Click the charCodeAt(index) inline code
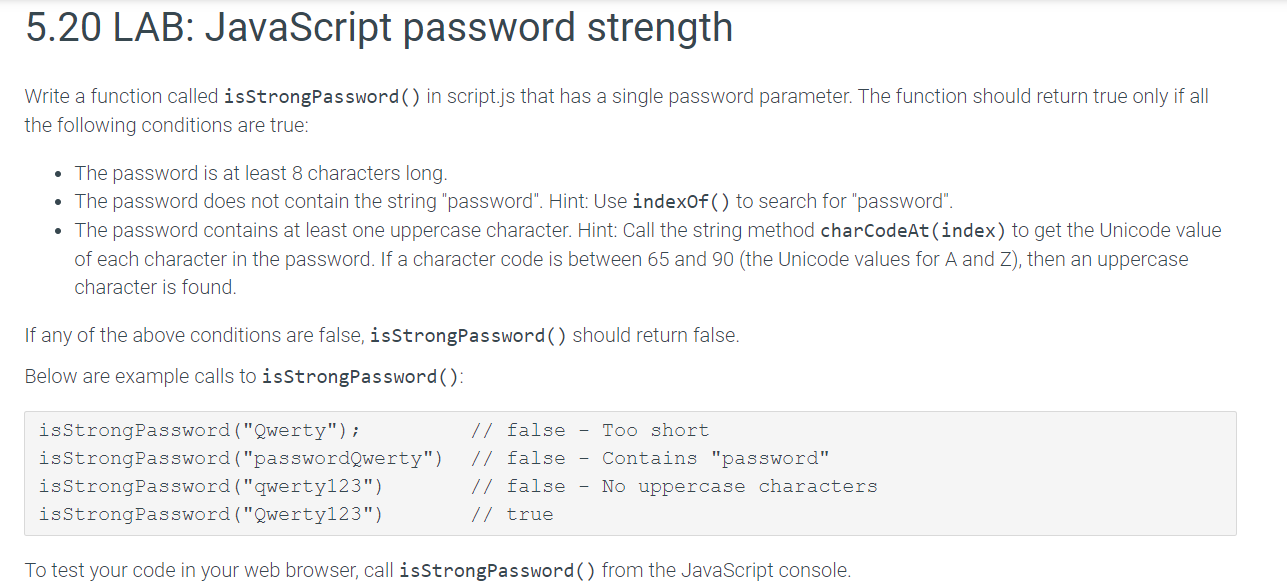Viewport: 1287px width, 586px height. (913, 230)
